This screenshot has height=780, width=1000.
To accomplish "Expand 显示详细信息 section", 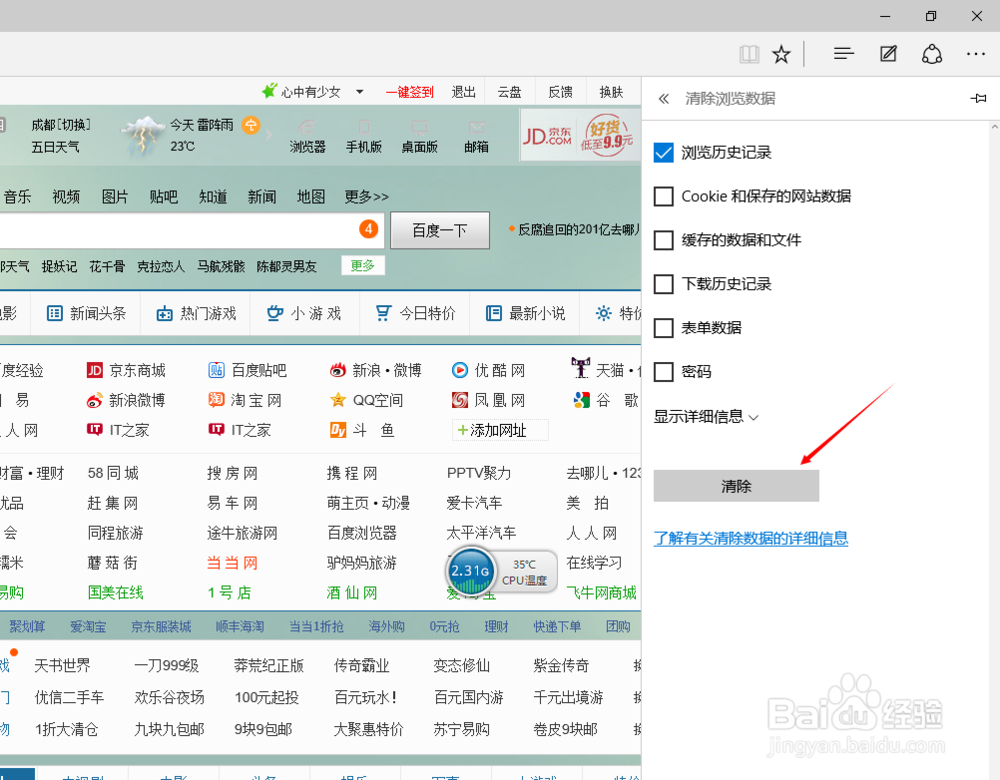I will coord(706,416).
